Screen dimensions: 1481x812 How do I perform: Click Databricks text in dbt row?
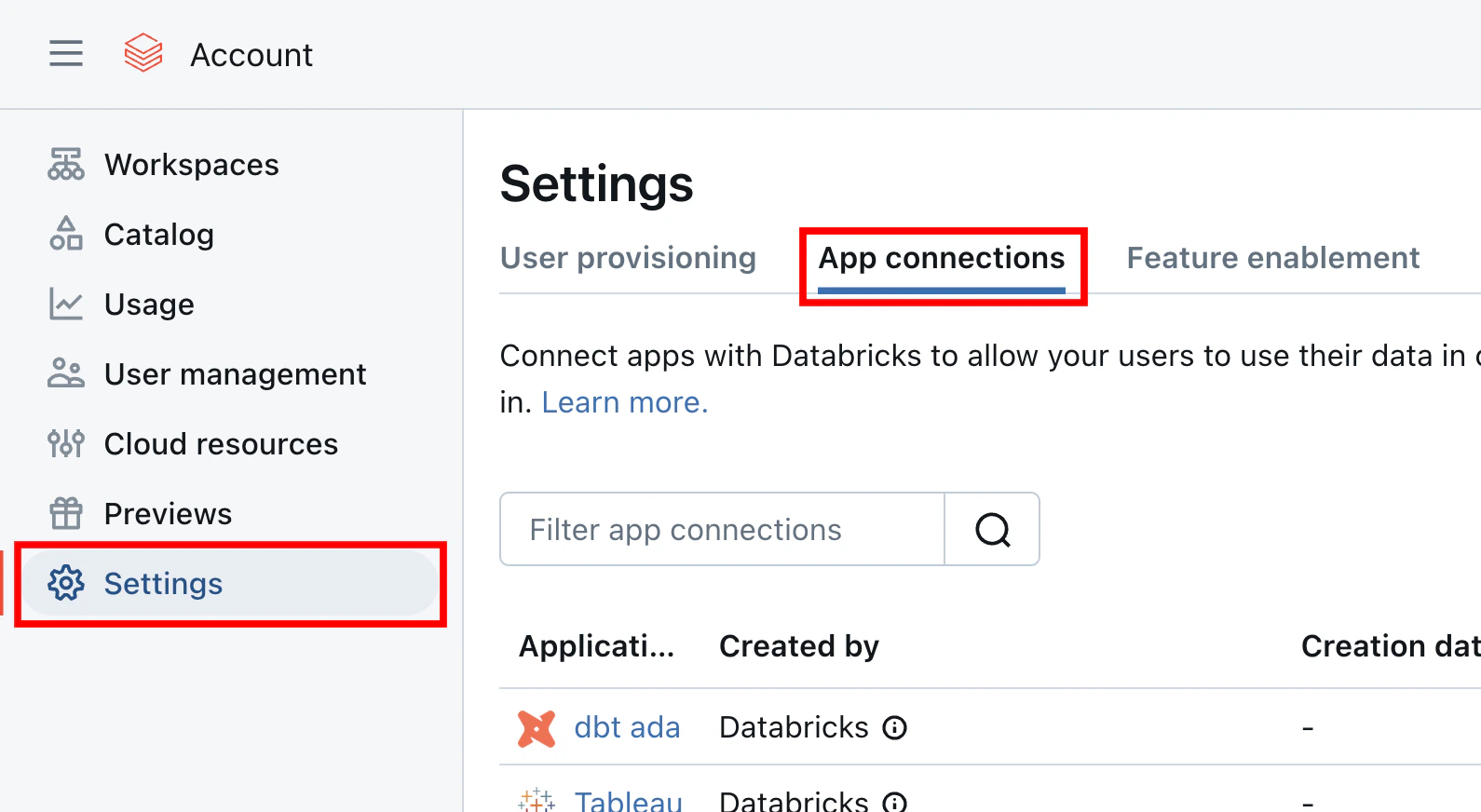[794, 727]
